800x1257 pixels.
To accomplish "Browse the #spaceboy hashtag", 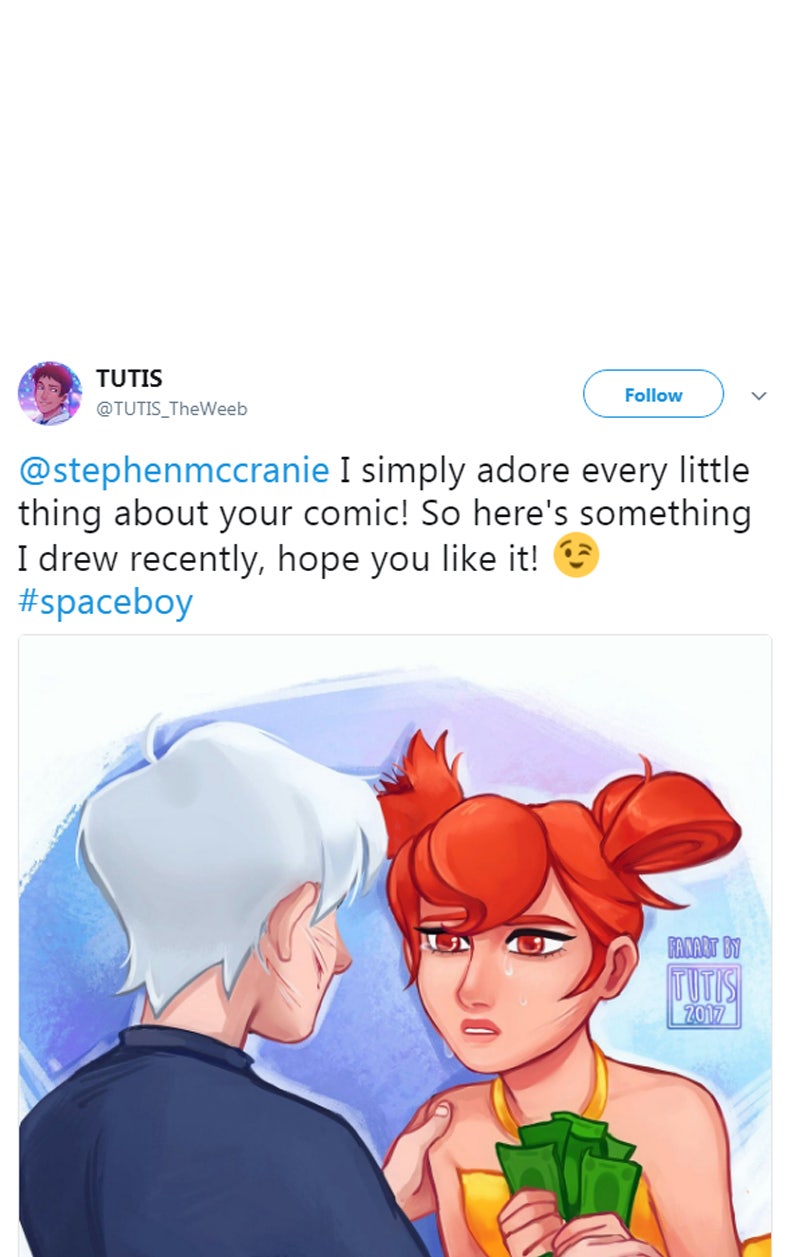I will [x=105, y=603].
